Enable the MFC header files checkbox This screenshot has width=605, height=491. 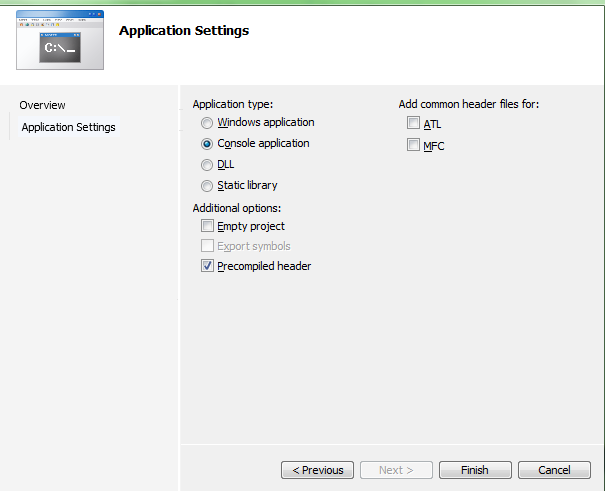[x=413, y=146]
